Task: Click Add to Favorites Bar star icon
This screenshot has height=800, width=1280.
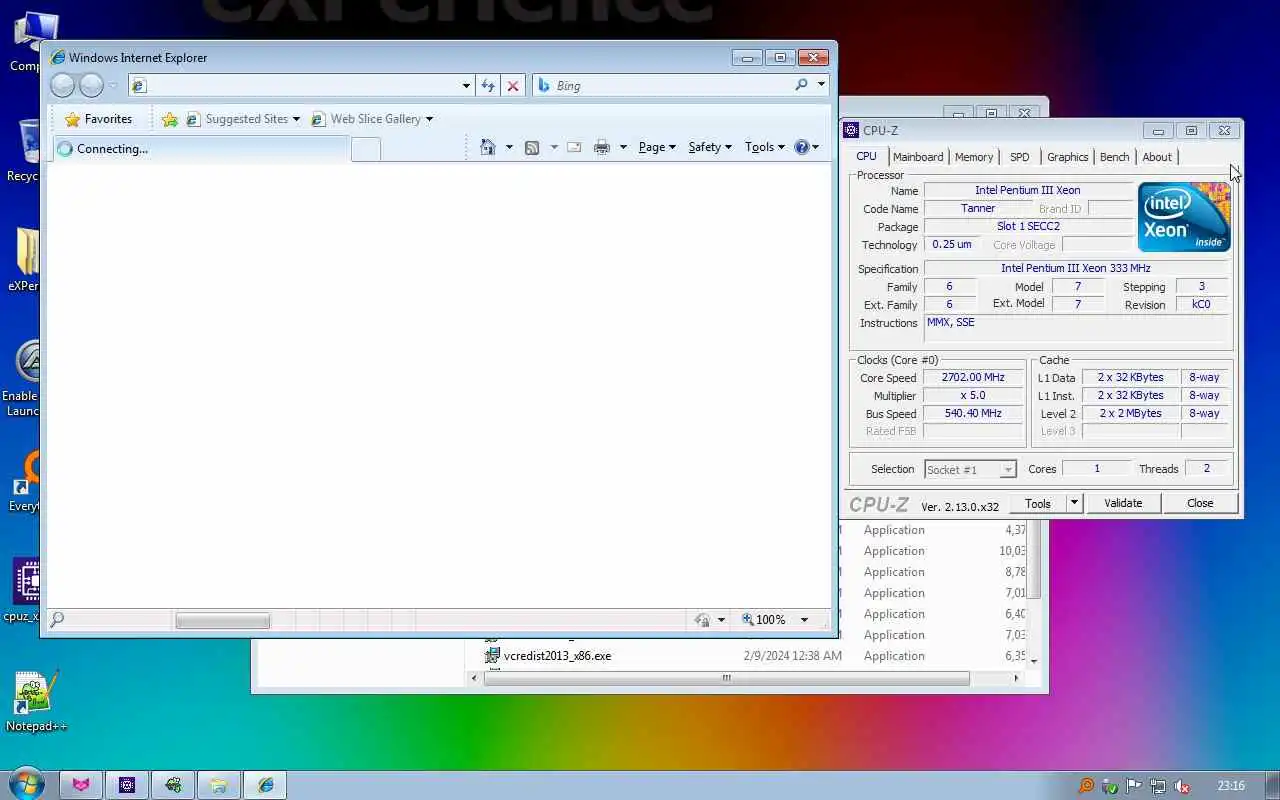Action: tap(170, 119)
